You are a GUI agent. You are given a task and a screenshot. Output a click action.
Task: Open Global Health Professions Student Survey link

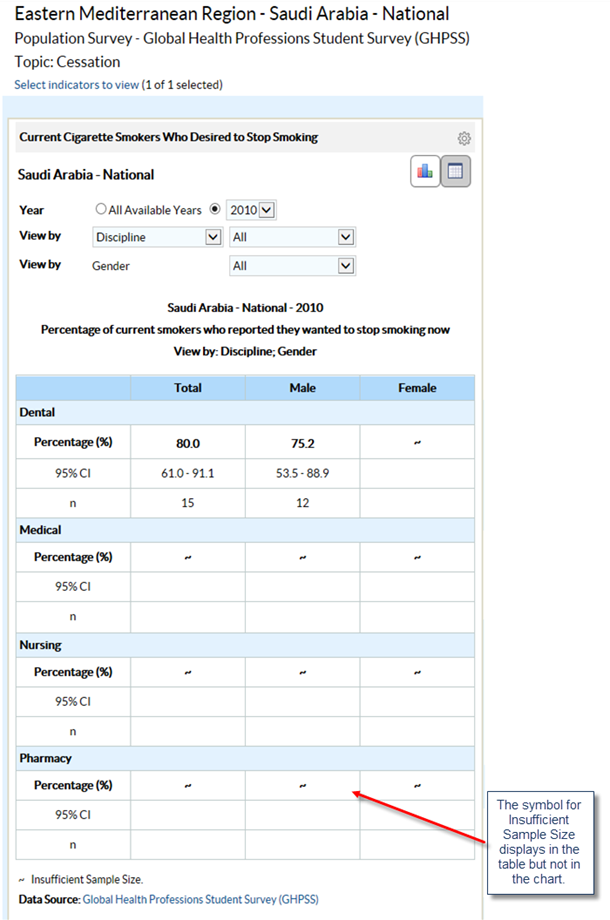click(200, 900)
